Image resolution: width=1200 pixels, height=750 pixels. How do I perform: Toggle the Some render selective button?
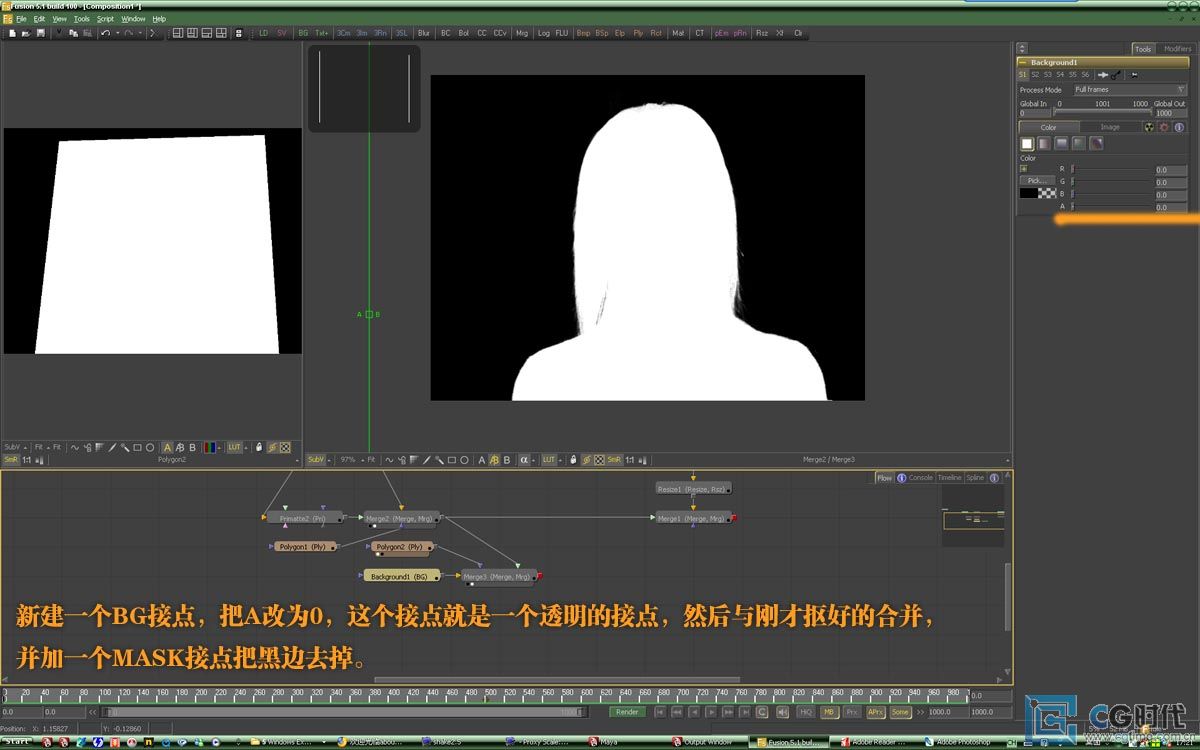pyautogui.click(x=901, y=712)
